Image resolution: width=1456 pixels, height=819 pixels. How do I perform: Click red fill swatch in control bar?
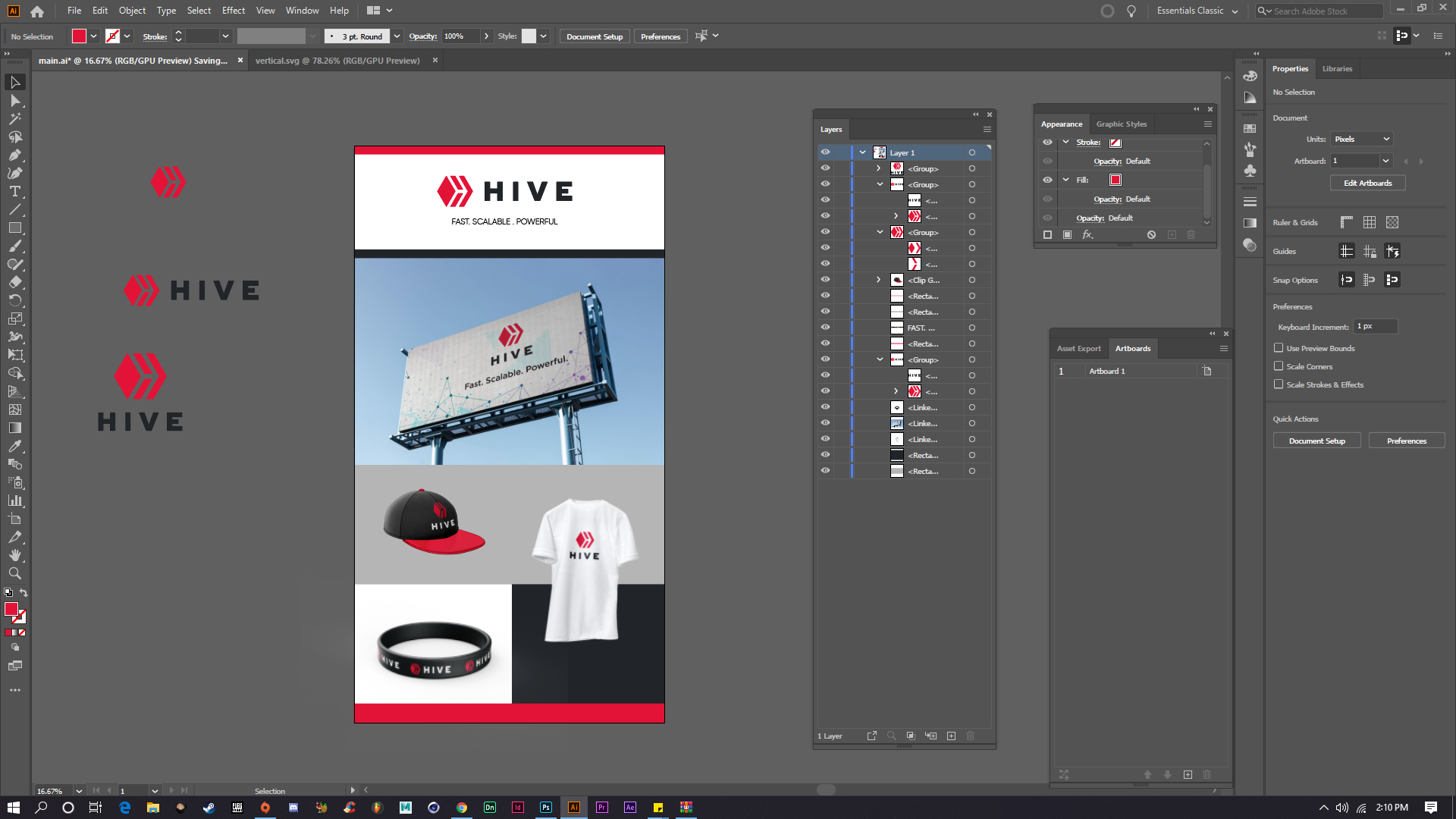click(x=79, y=36)
